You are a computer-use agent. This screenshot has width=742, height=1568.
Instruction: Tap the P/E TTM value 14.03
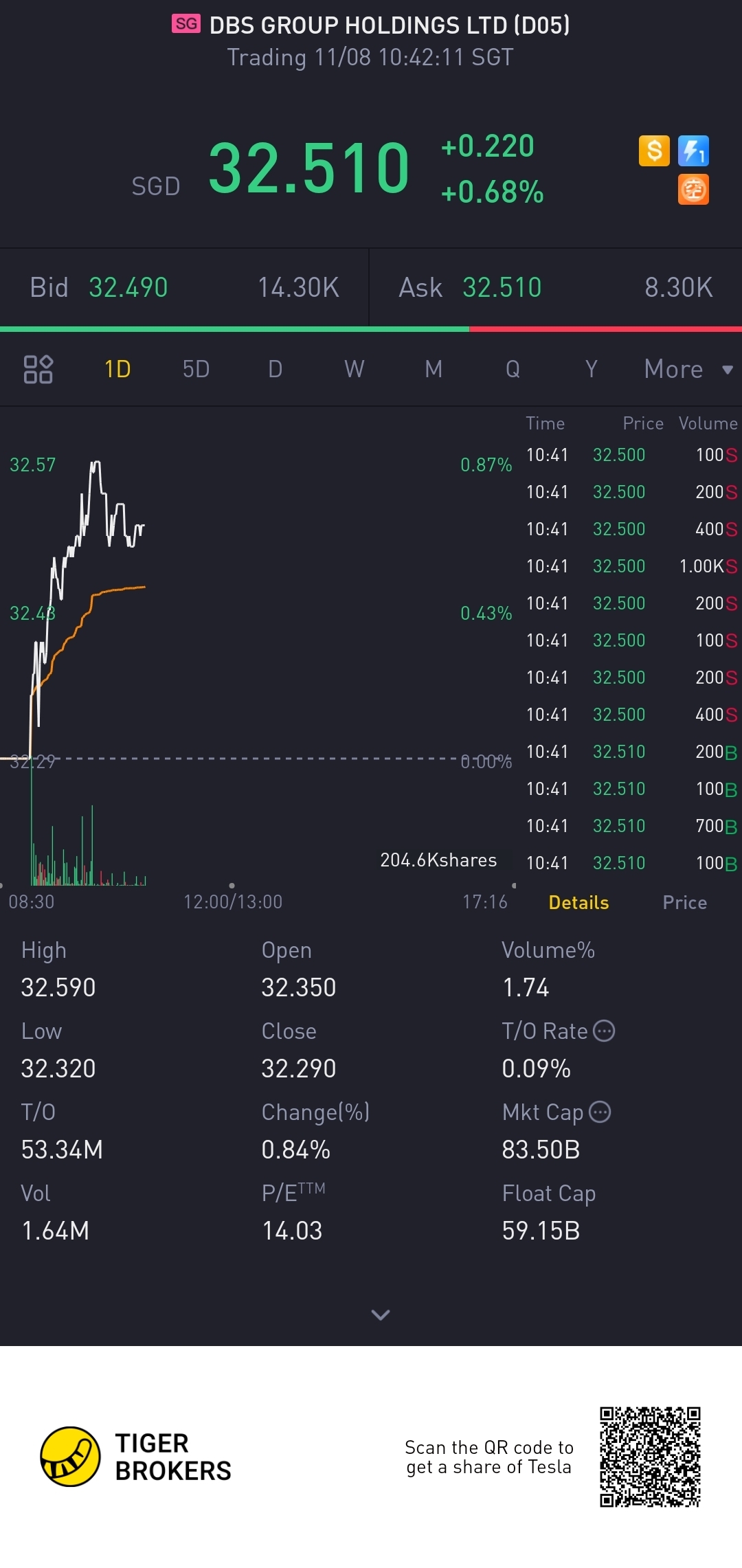[x=292, y=1231]
